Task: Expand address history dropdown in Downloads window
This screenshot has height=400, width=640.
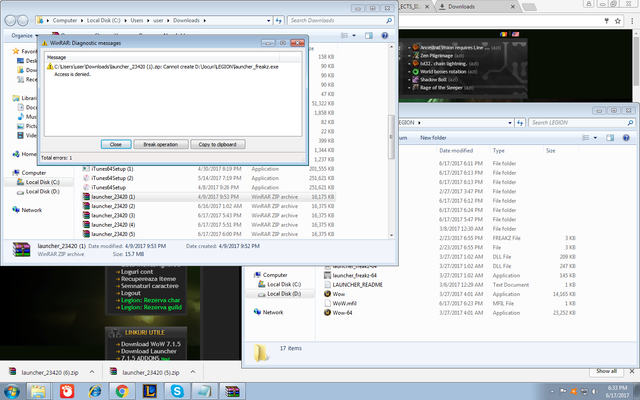Action: pyautogui.click(x=269, y=20)
